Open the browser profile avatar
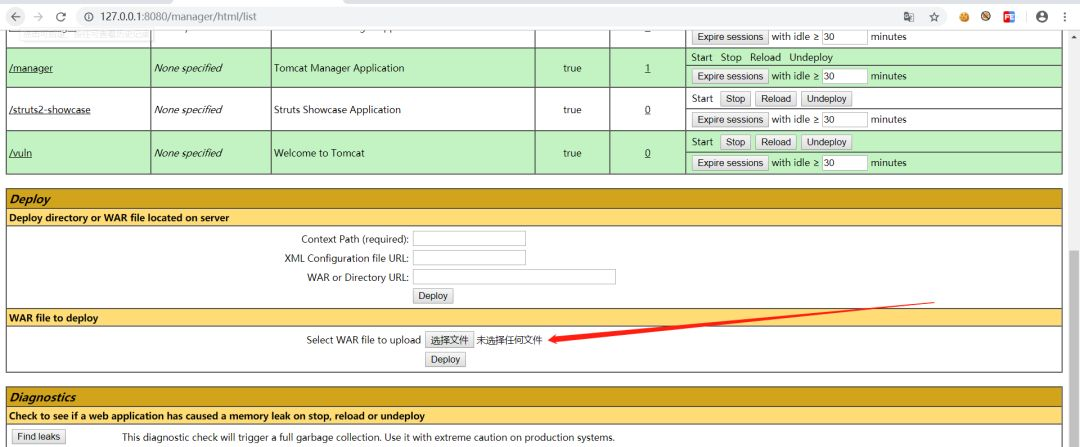Image resolution: width=1080 pixels, height=447 pixels. point(1041,17)
